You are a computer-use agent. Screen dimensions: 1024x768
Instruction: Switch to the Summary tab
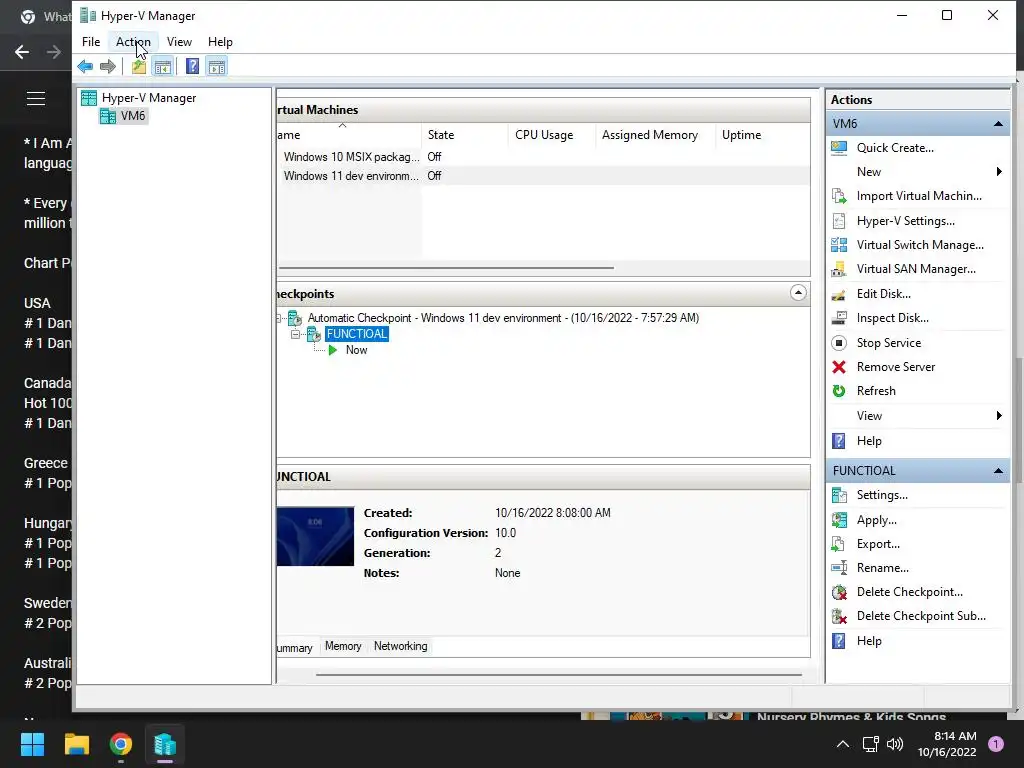pos(297,647)
